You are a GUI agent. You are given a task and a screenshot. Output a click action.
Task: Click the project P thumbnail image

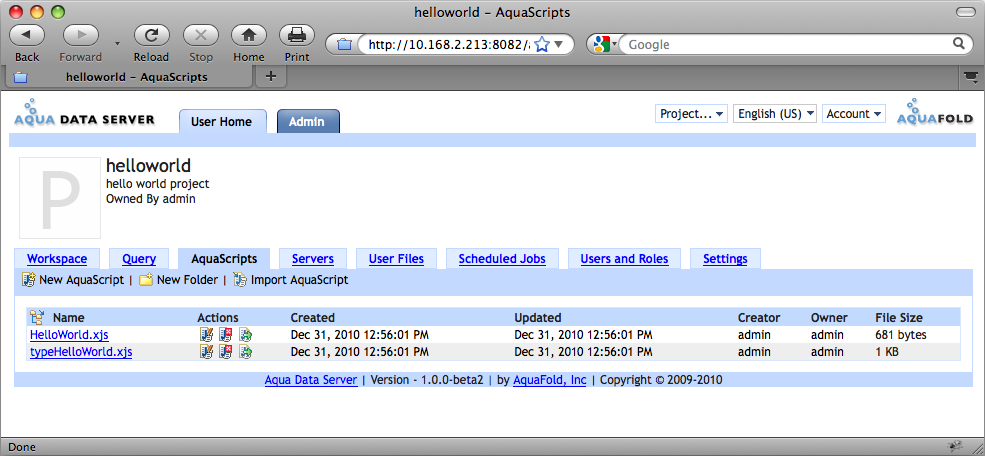(x=60, y=198)
